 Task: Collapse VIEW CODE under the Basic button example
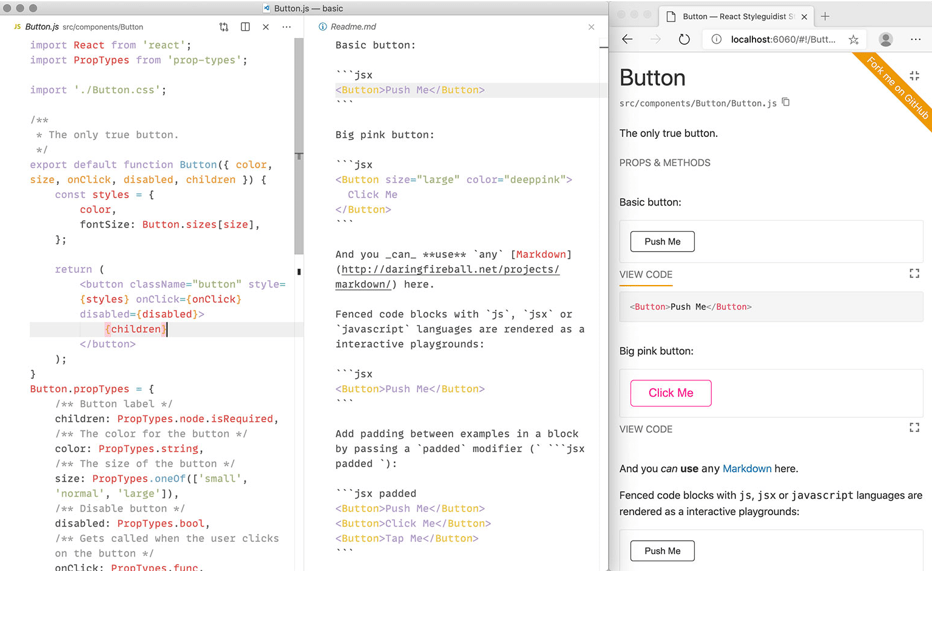[x=646, y=275]
